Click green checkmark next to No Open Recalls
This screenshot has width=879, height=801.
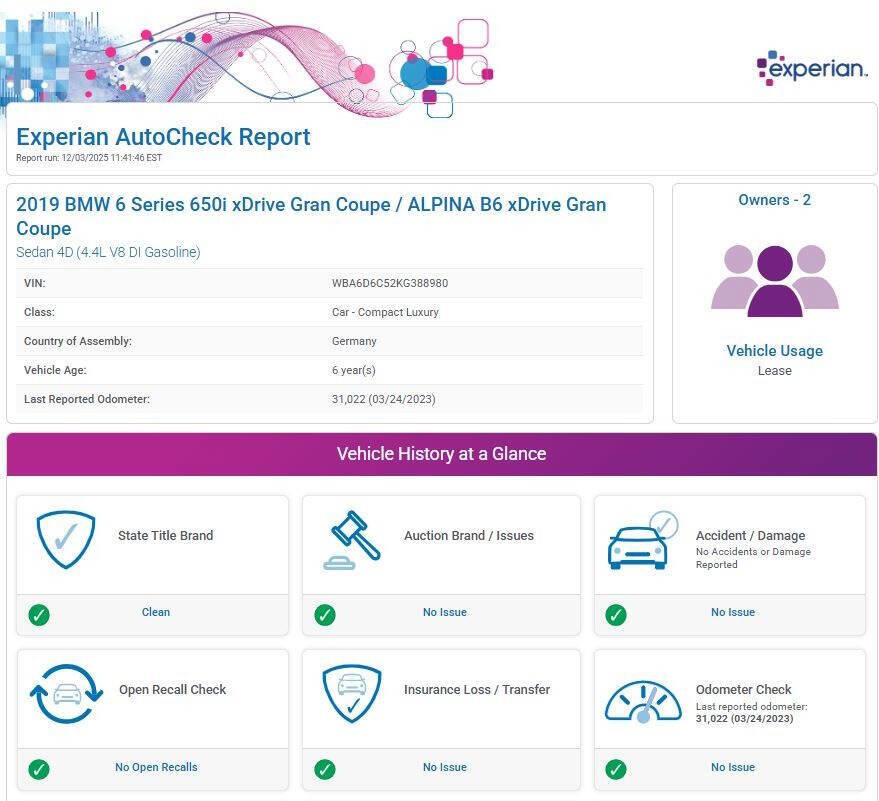coord(39,769)
